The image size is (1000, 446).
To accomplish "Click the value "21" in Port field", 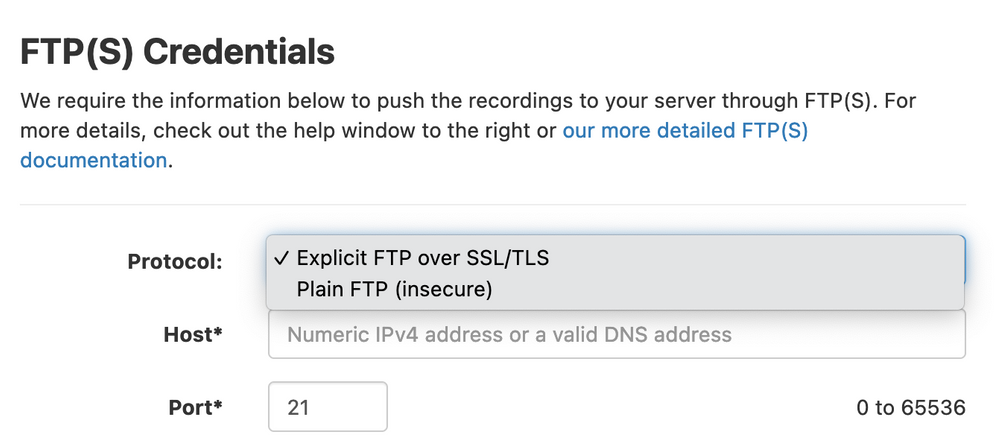I will tap(298, 408).
